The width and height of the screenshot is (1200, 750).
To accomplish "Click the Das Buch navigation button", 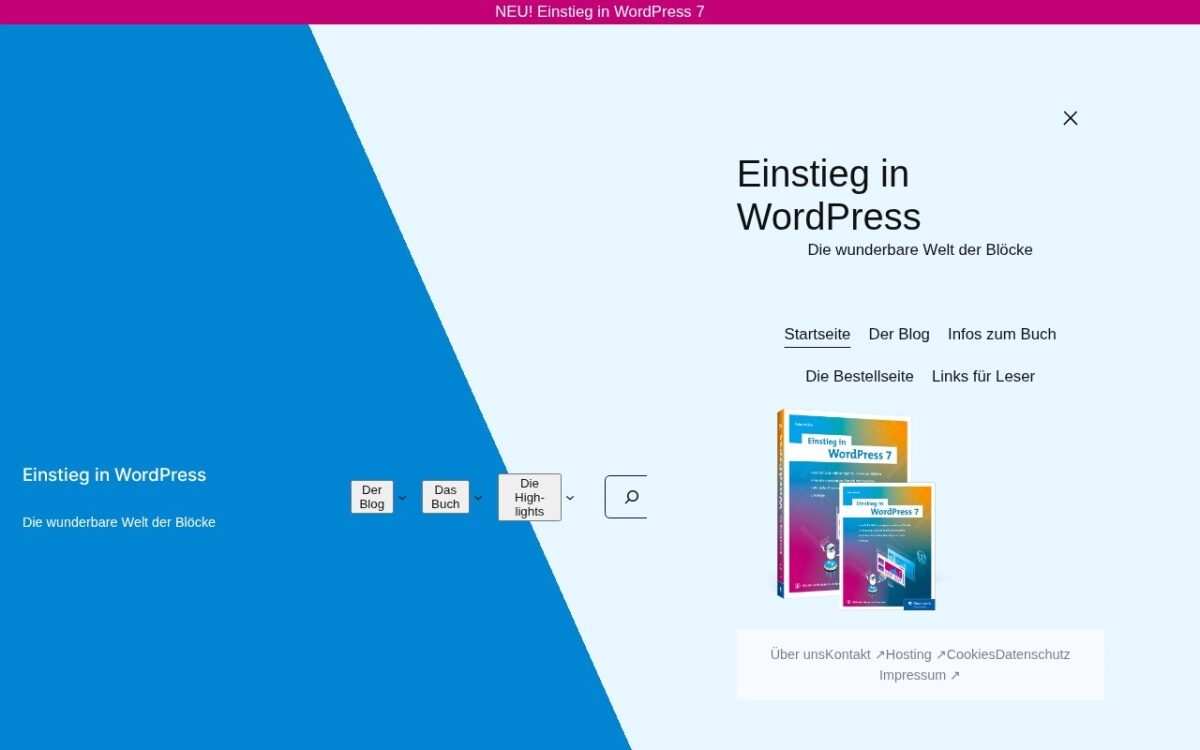I will (446, 497).
